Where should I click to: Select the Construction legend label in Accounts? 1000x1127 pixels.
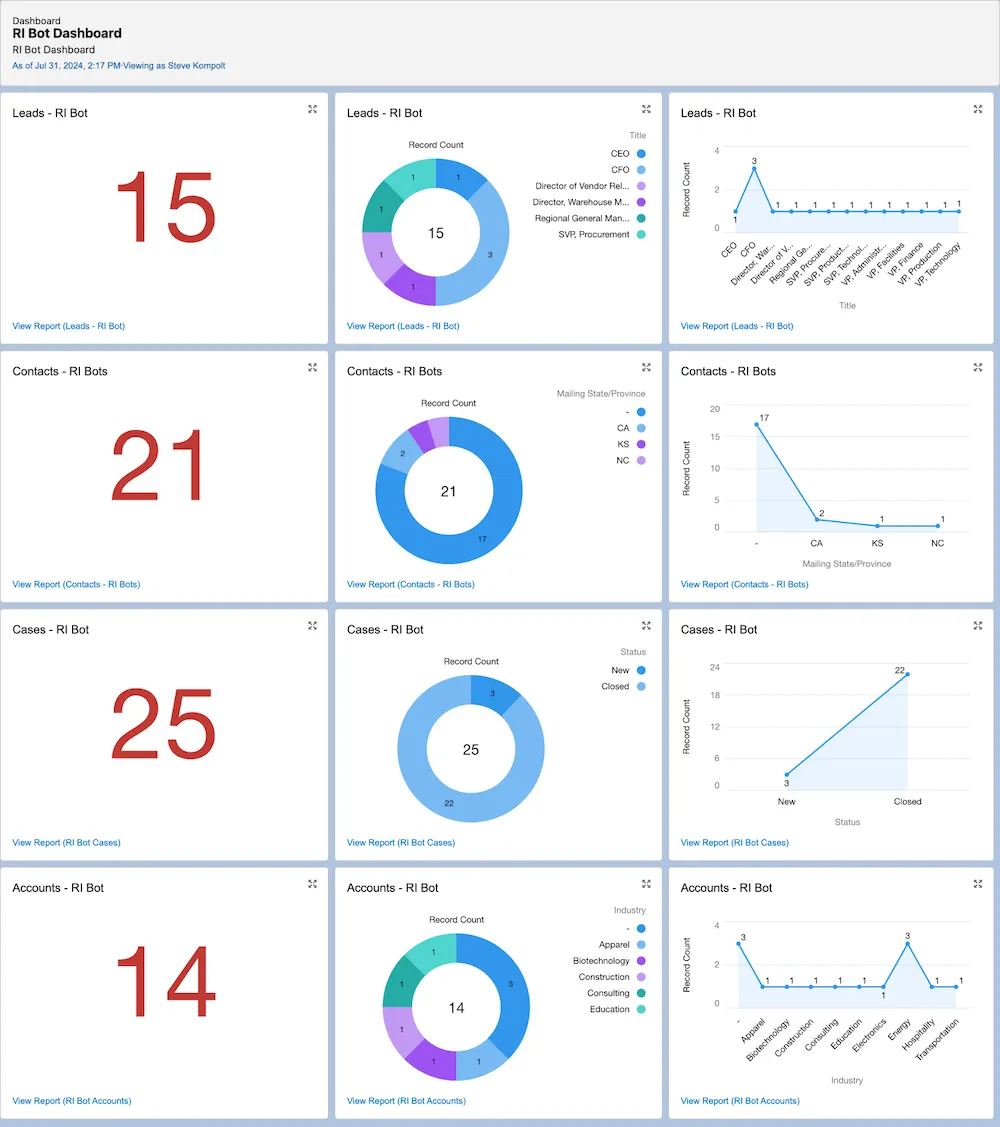(604, 978)
